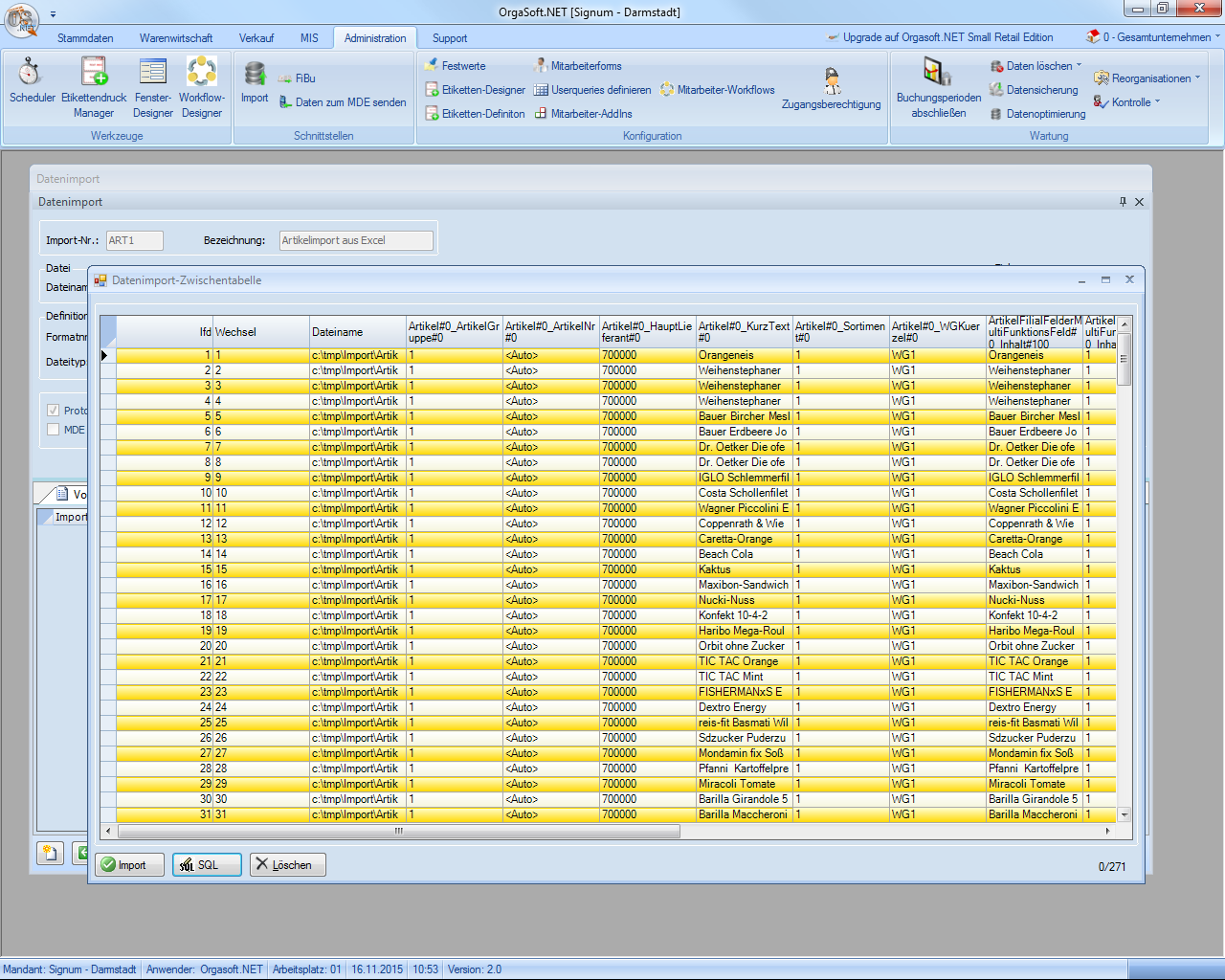Image resolution: width=1225 pixels, height=980 pixels.
Task: Open the Stammdaten ribbon tab
Action: point(85,38)
